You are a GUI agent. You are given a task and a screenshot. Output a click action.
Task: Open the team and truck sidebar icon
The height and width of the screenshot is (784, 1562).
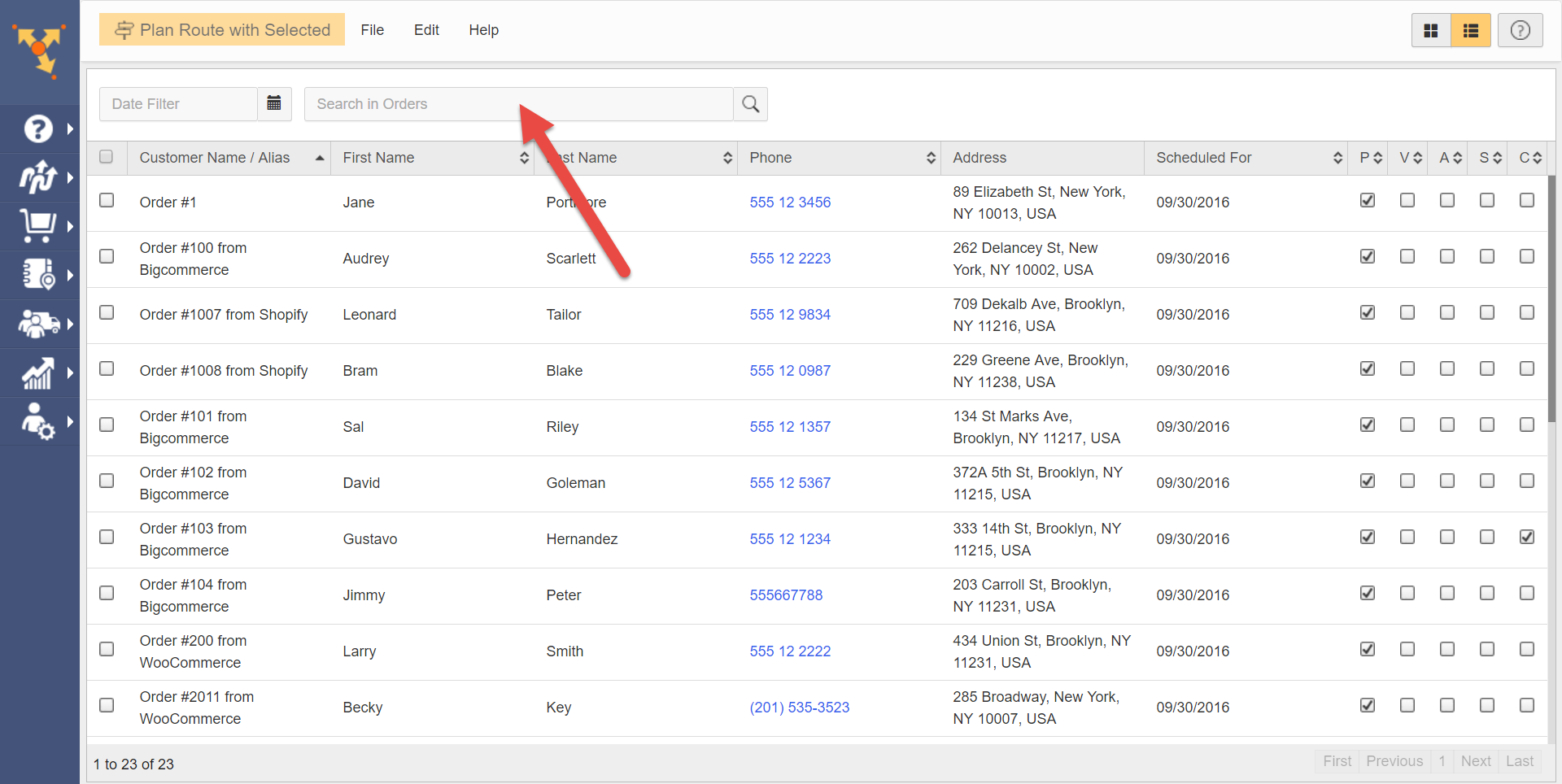(38, 324)
